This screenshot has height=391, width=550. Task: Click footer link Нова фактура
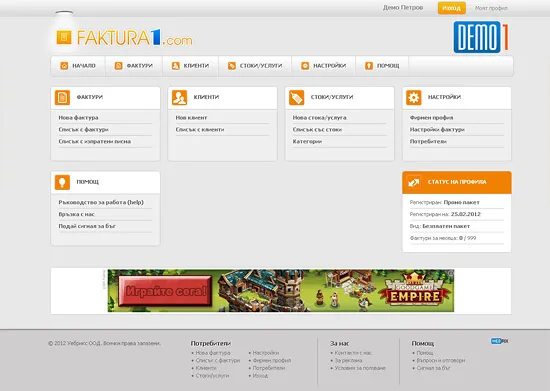213,353
